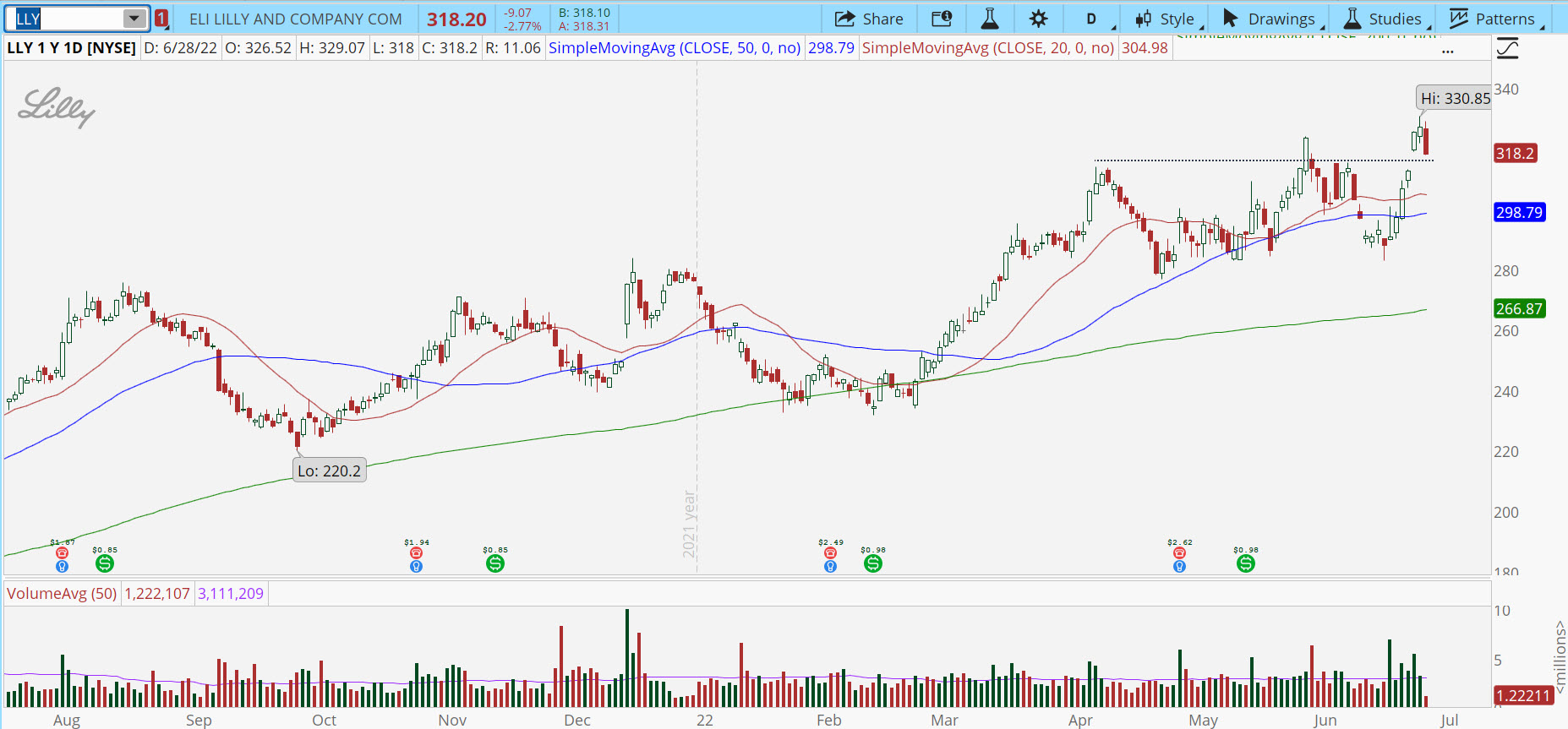Click the 318.20 last price in the toolbar

tap(456, 19)
